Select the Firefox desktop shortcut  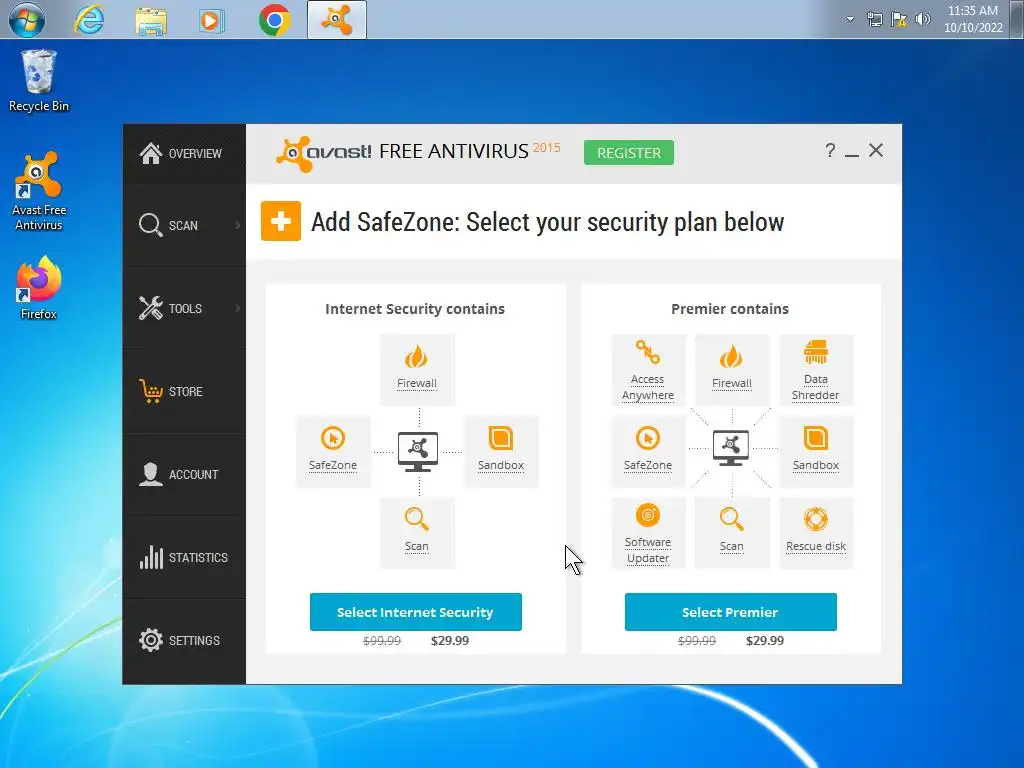[x=39, y=287]
